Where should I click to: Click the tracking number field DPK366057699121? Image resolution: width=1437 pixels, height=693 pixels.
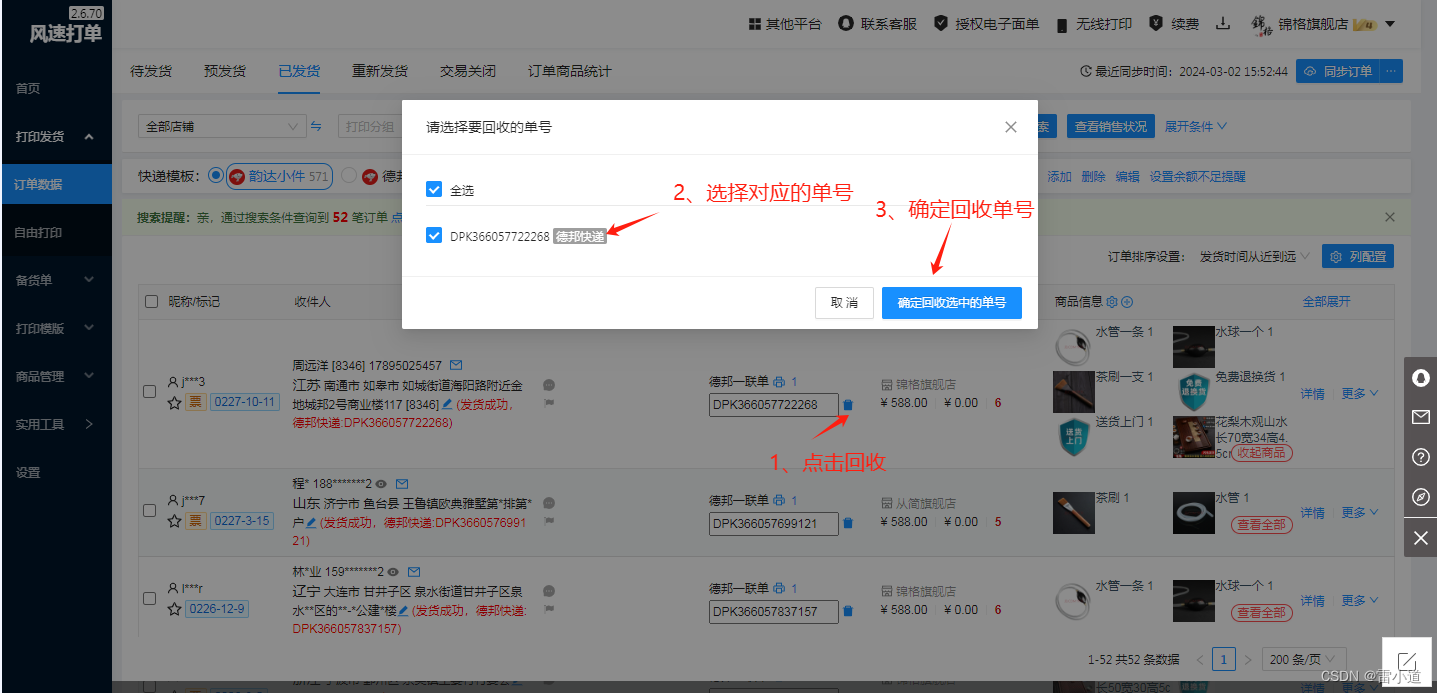pos(773,523)
